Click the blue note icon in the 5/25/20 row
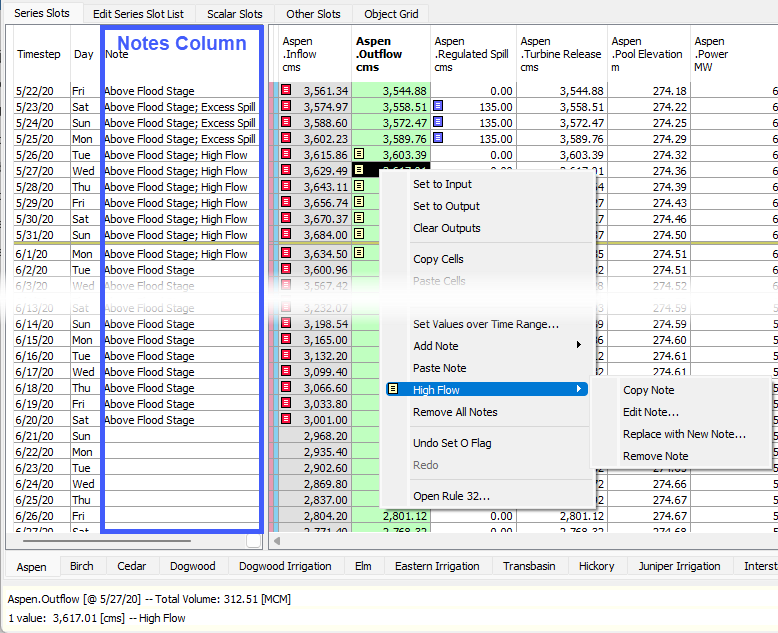Image resolution: width=778 pixels, height=633 pixels. (438, 139)
